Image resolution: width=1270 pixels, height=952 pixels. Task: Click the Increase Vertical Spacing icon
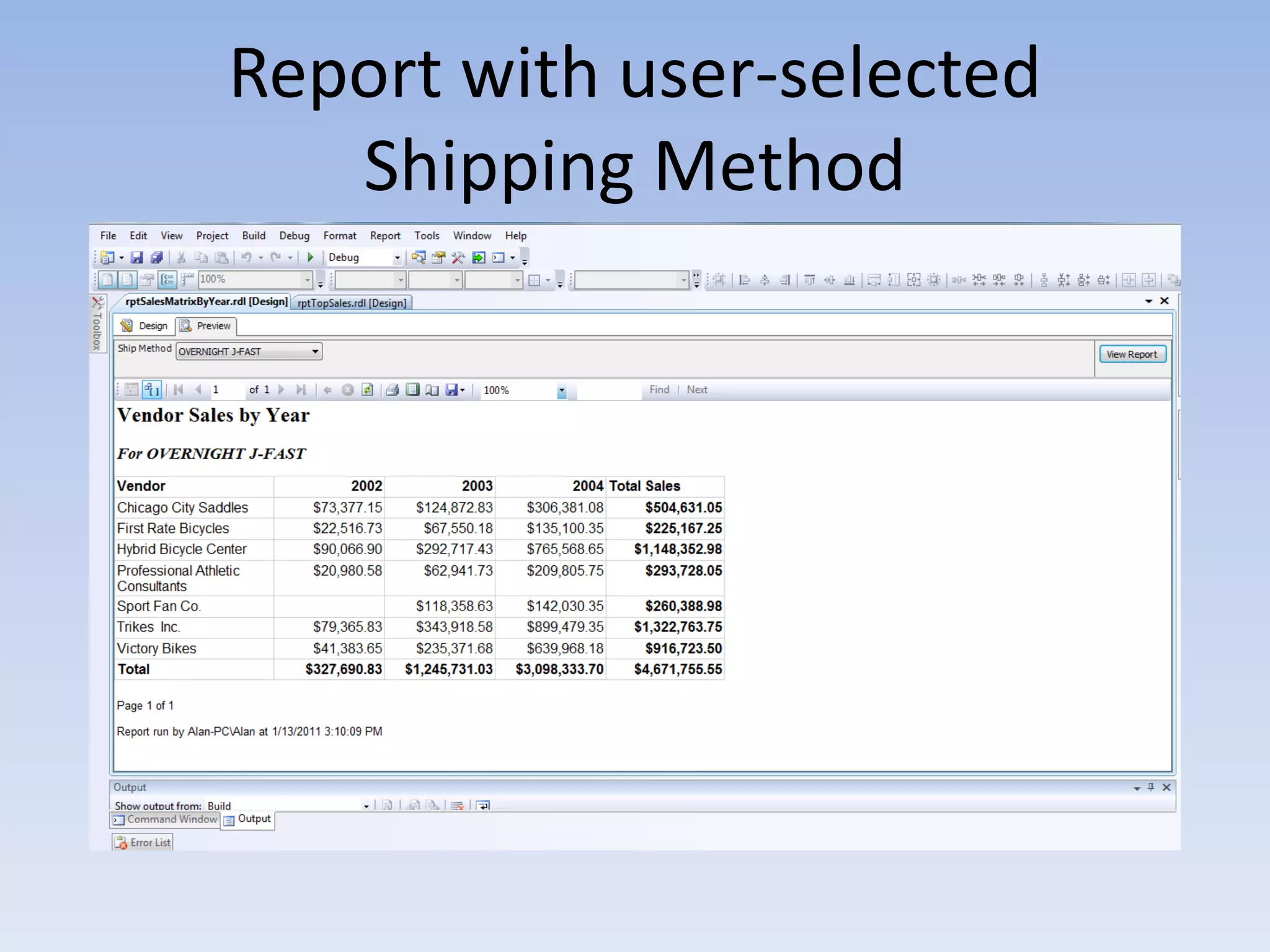pos(1064,280)
